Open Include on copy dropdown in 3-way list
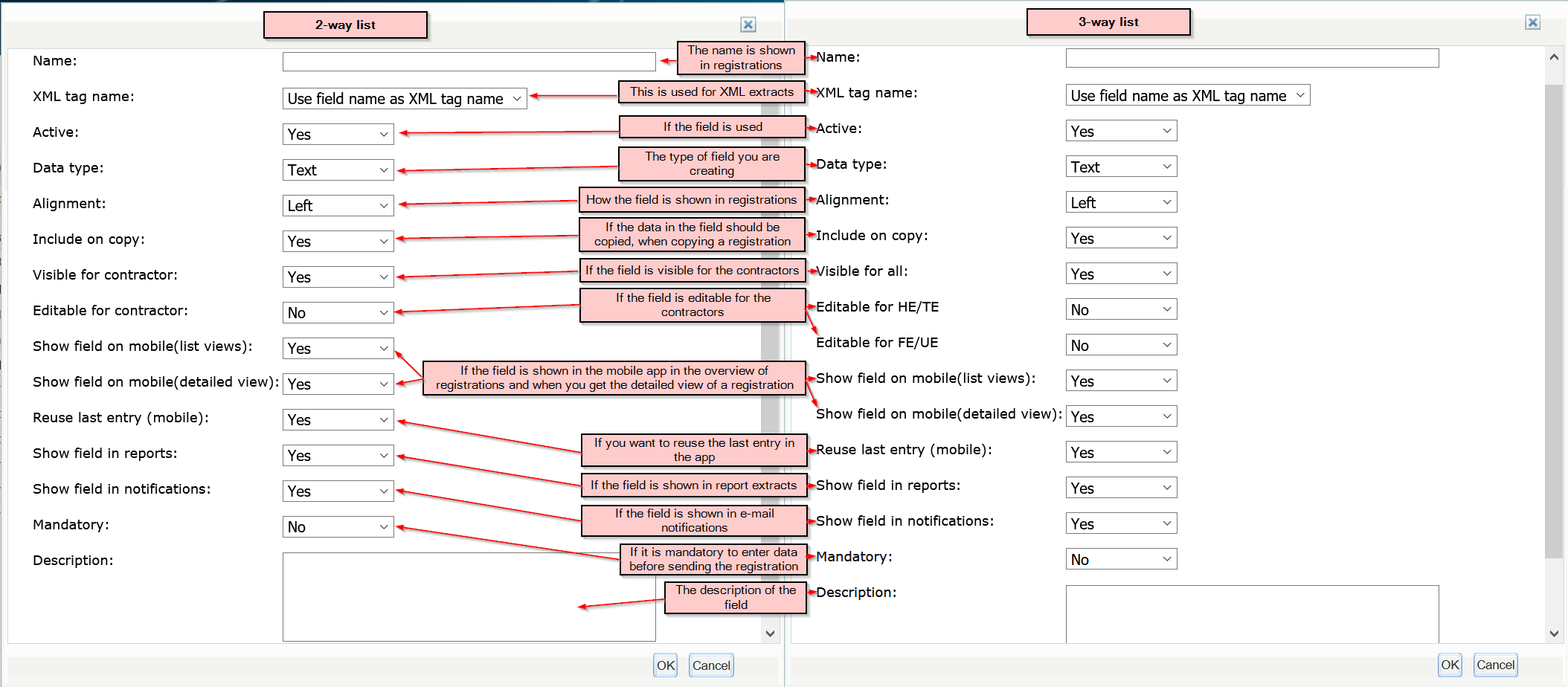The width and height of the screenshot is (1568, 687). tap(1121, 238)
